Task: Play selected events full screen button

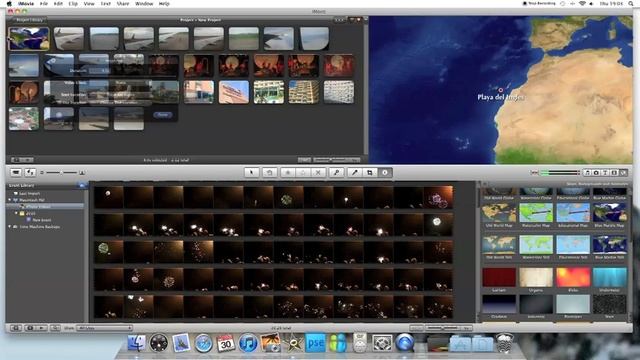Action: (30, 328)
